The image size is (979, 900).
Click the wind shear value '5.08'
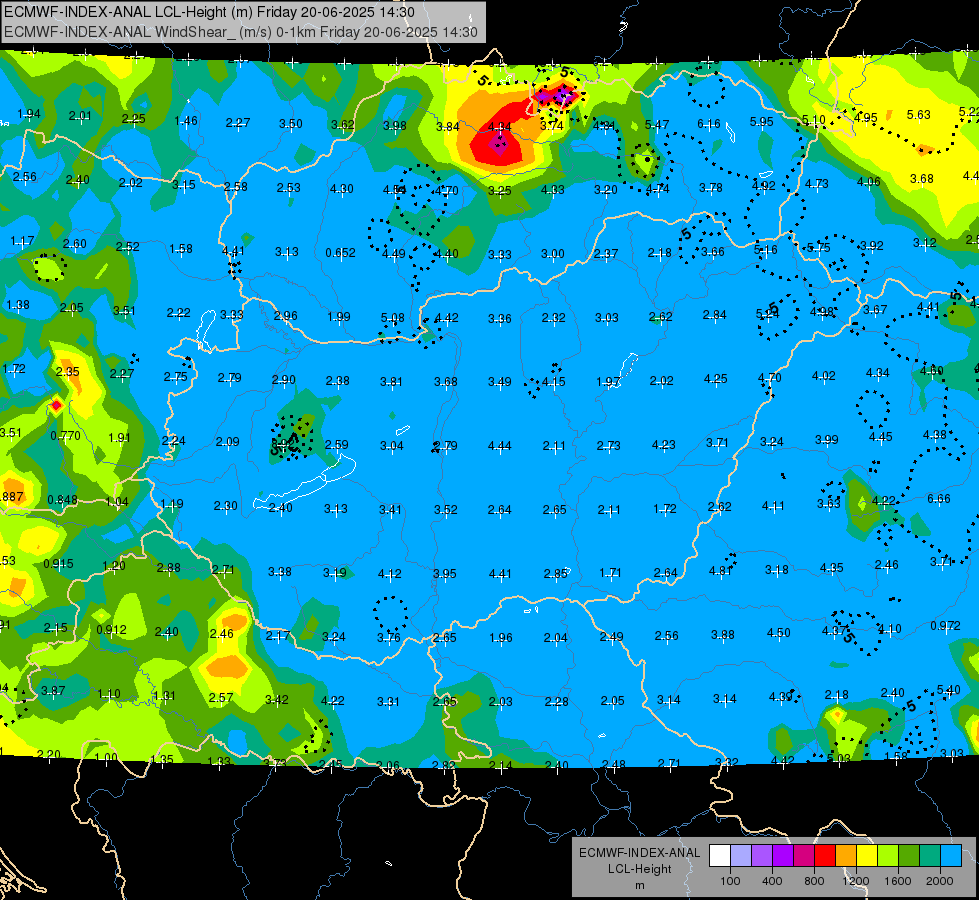(x=392, y=319)
